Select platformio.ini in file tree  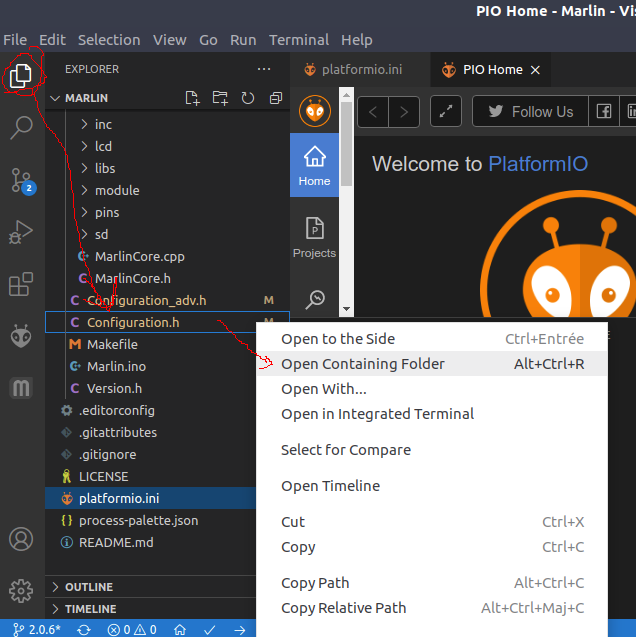click(150, 498)
